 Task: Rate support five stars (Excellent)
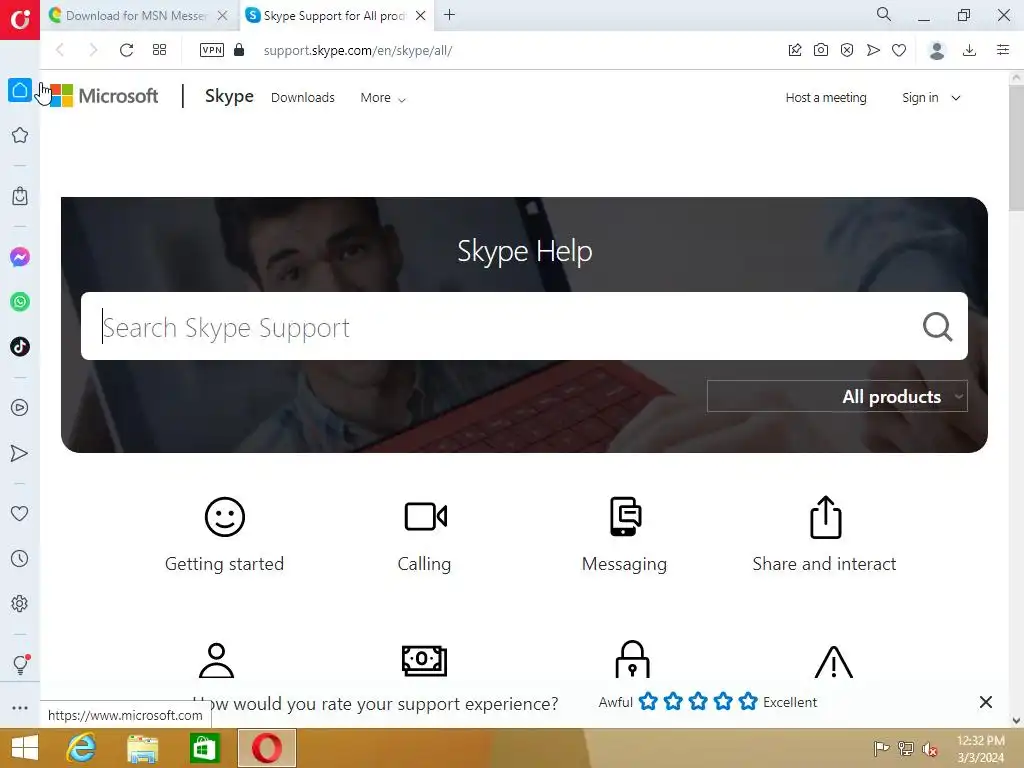(748, 702)
